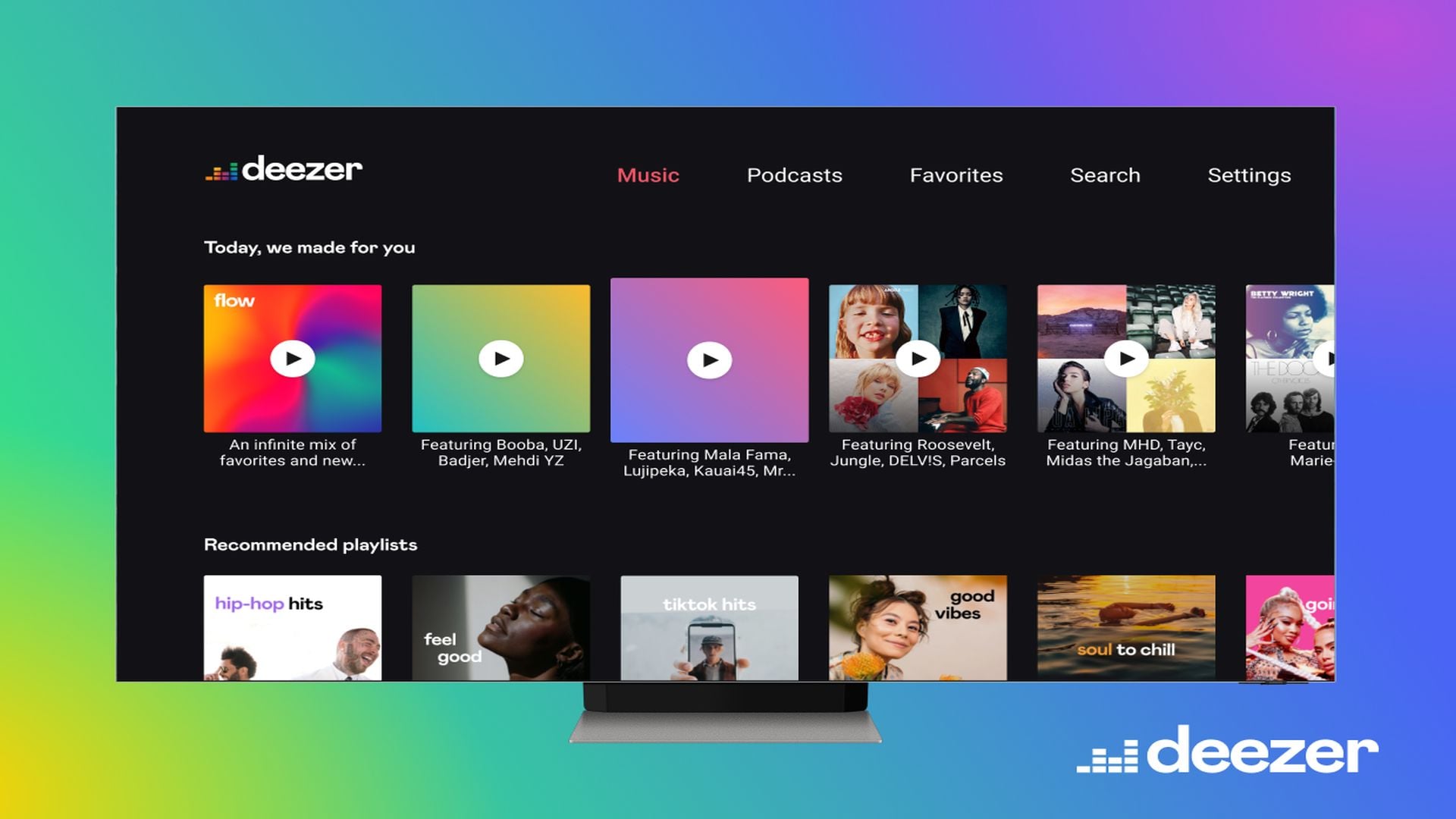
Task: Click the Recommended playlists heading
Action: coord(310,544)
